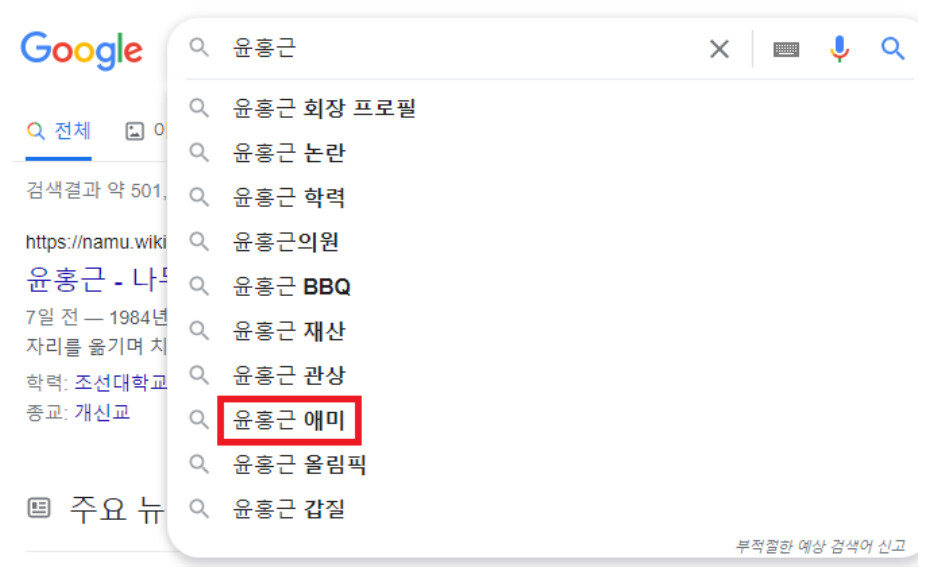
Task: Clear the search box with X icon
Action: [x=719, y=49]
